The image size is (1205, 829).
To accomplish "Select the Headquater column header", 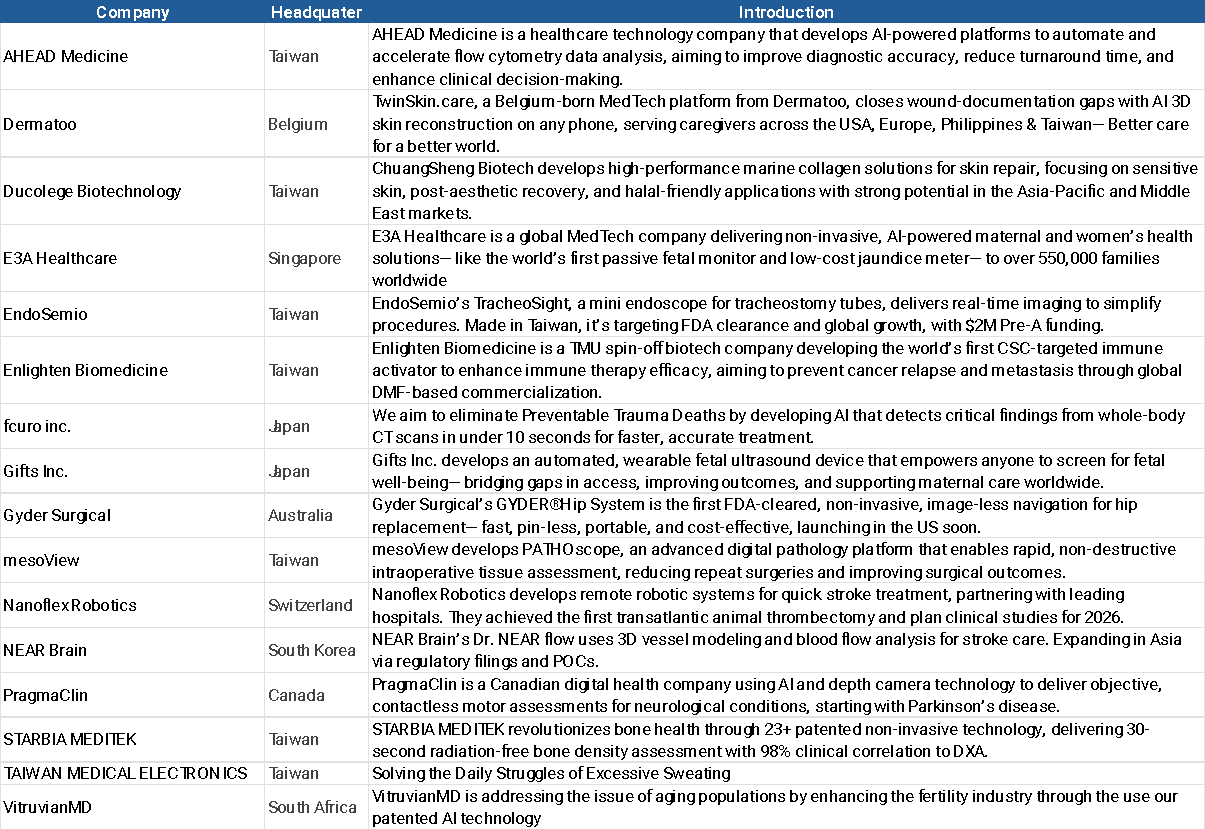I will click(x=316, y=12).
